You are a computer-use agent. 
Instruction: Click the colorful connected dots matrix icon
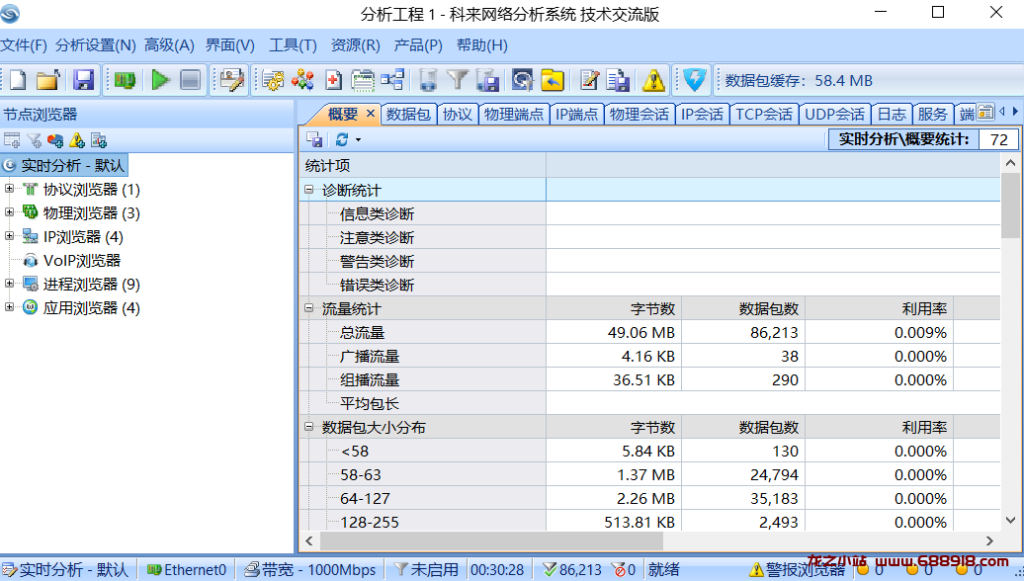302,80
